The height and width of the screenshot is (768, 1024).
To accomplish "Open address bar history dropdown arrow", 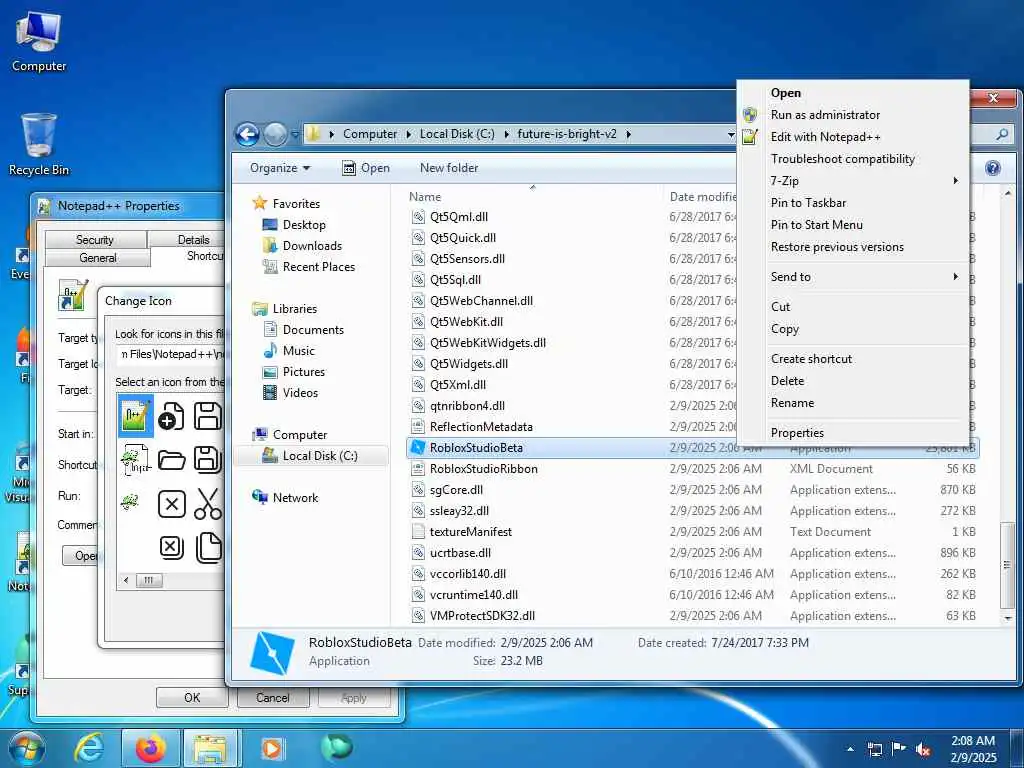I will point(730,135).
